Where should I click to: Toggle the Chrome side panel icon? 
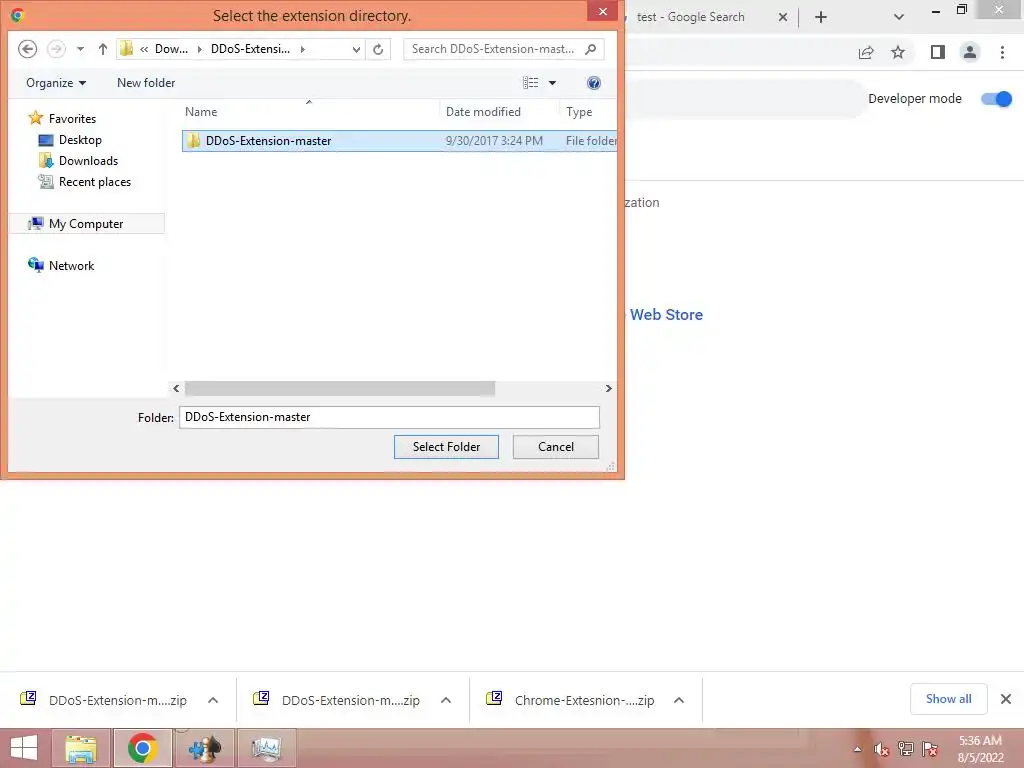click(938, 52)
